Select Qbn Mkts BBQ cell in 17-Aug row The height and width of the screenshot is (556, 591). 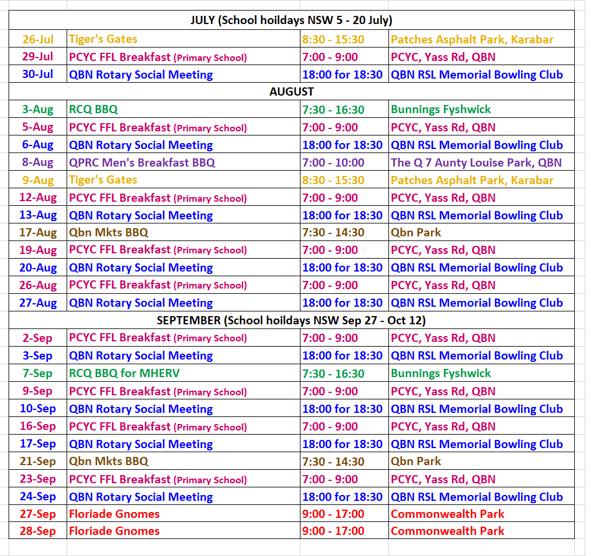coord(184,232)
